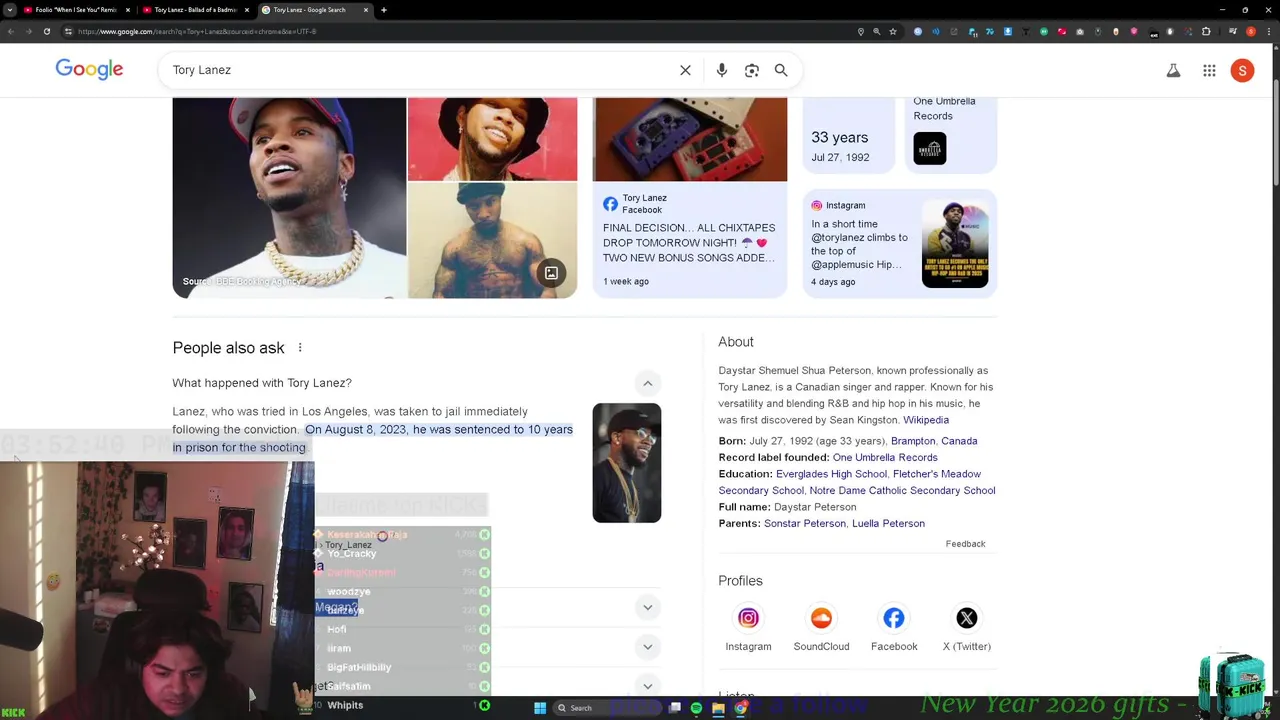Image resolution: width=1280 pixels, height=720 pixels.
Task: Open the People also ask answer thumbnail
Action: coord(627,463)
